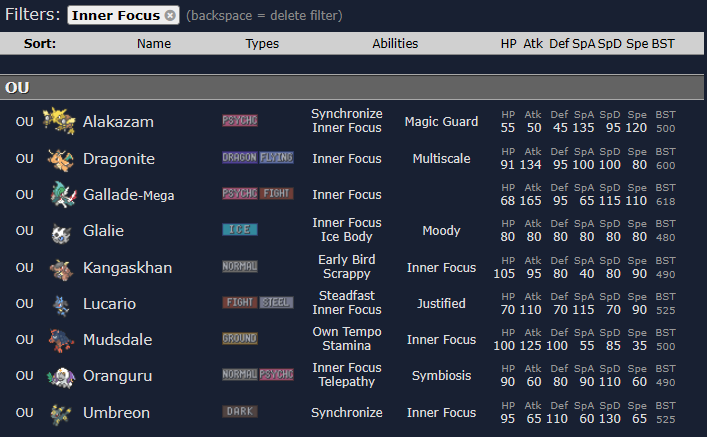Click Oranguru's Normal type badge
The height and width of the screenshot is (437, 707).
(x=239, y=374)
